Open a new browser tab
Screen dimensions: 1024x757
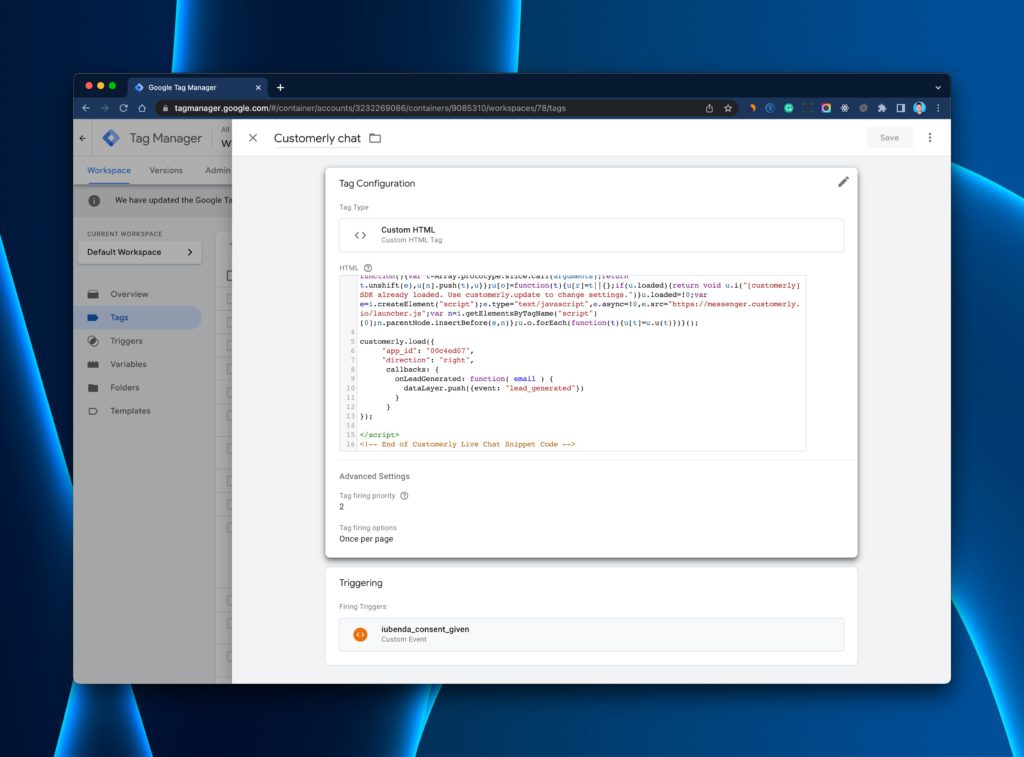click(x=280, y=88)
